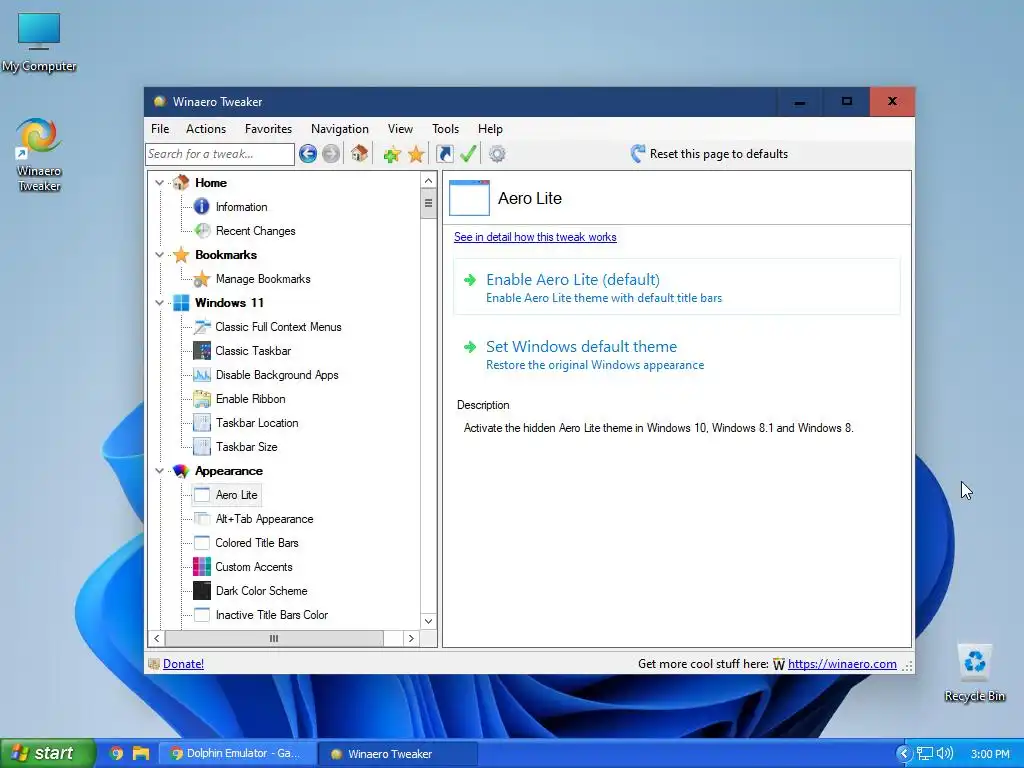Click the Winaero Tweaker taskbar button

click(x=398, y=754)
